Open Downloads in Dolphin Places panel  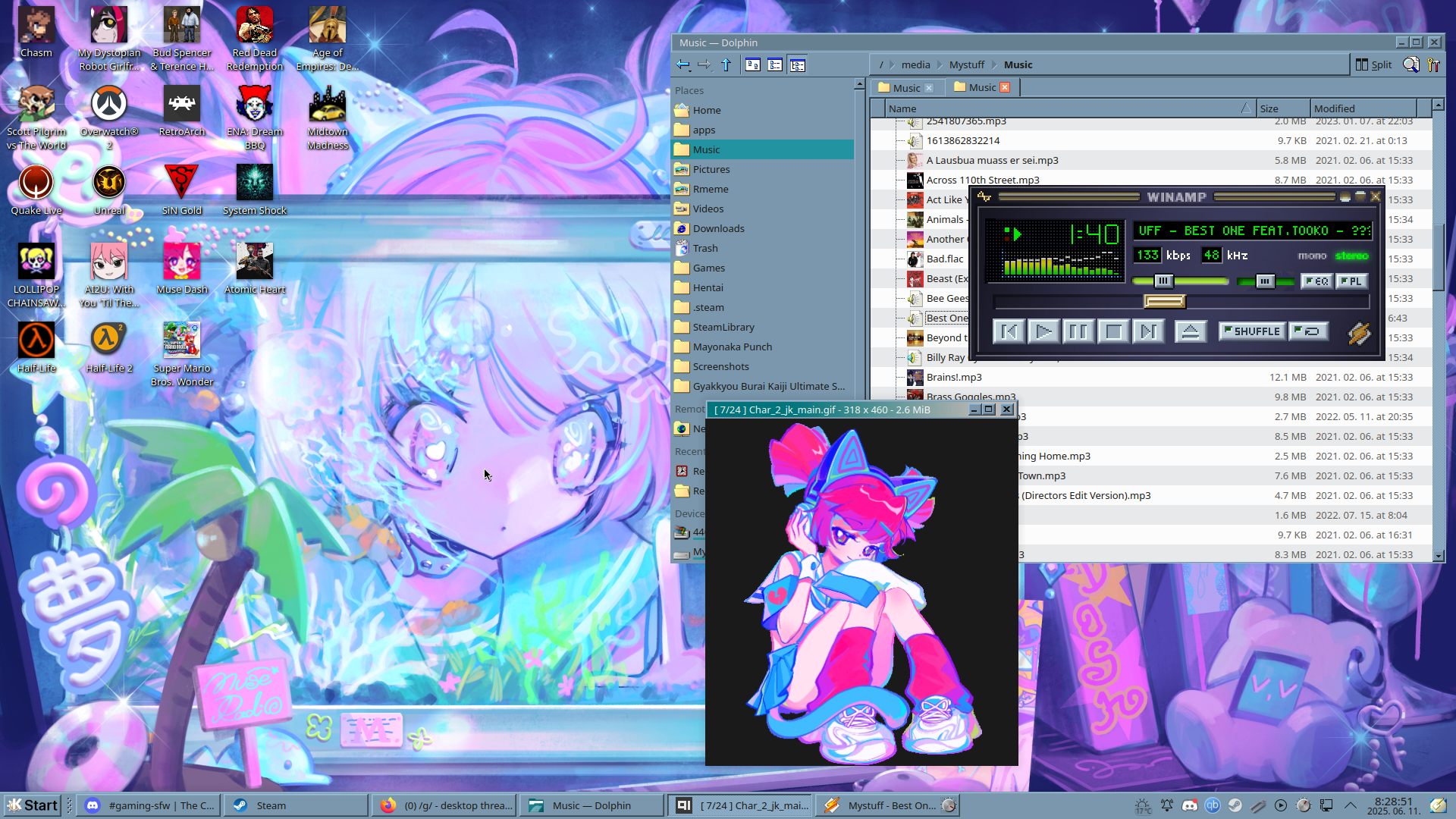pyautogui.click(x=763, y=228)
